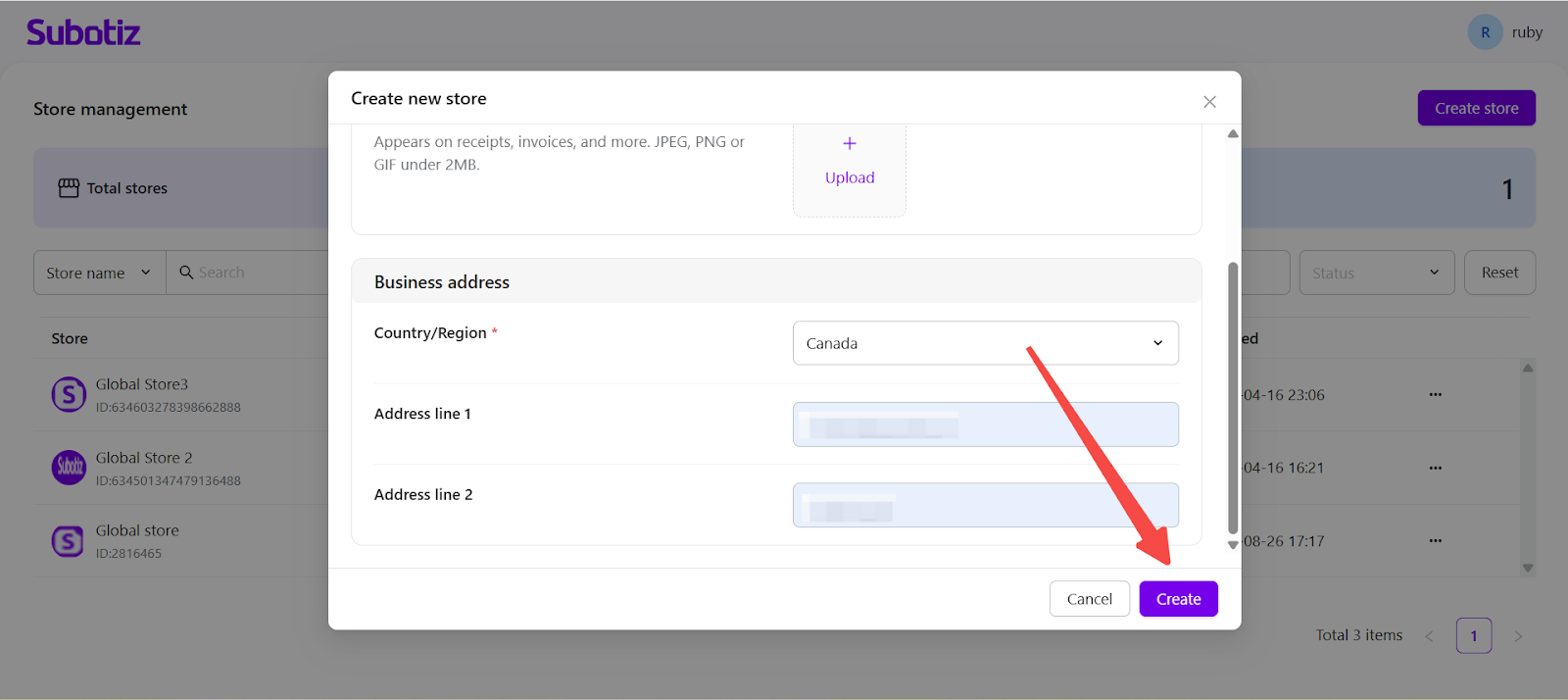Click the Global Store 2 logo icon

pos(69,468)
